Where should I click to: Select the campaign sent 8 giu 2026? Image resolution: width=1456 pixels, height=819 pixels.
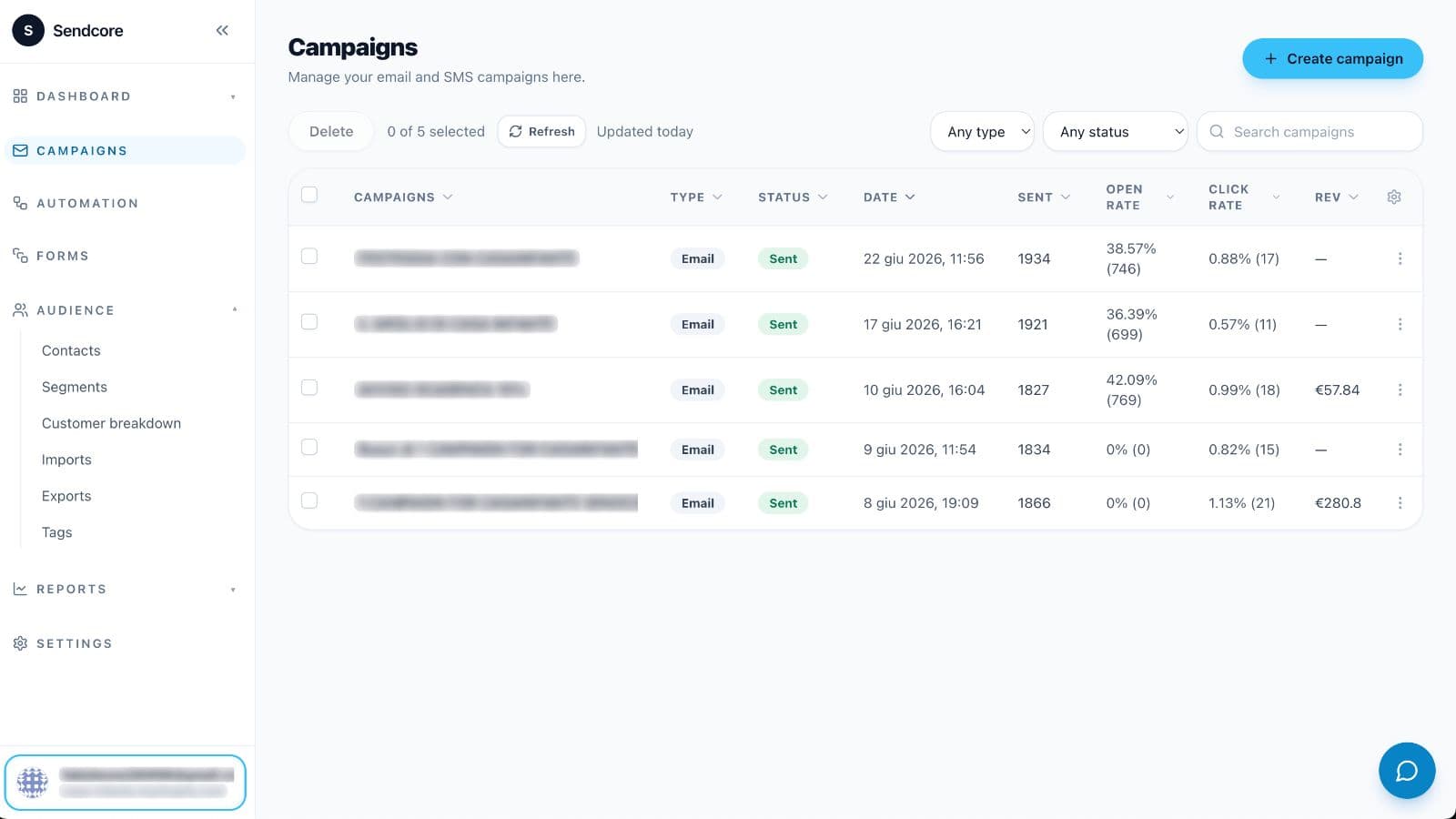[x=309, y=500]
